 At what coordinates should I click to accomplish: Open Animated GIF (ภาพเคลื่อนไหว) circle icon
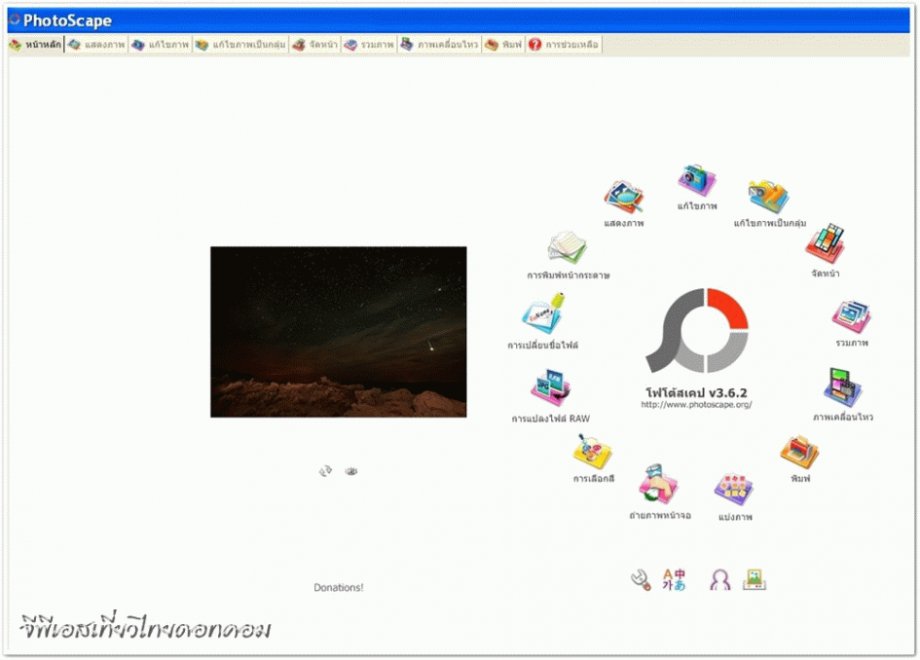tap(842, 388)
